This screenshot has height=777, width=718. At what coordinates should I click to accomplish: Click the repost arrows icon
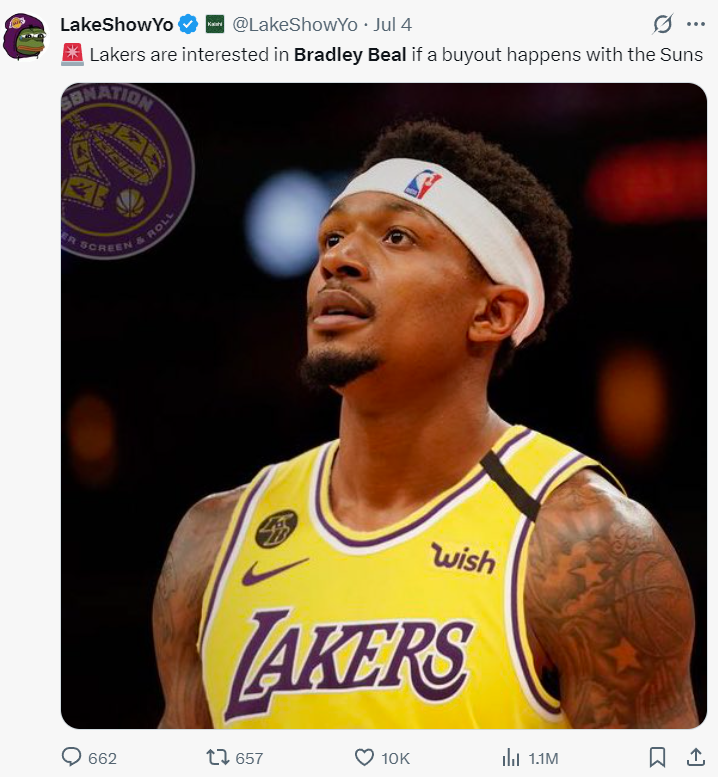coord(218,757)
